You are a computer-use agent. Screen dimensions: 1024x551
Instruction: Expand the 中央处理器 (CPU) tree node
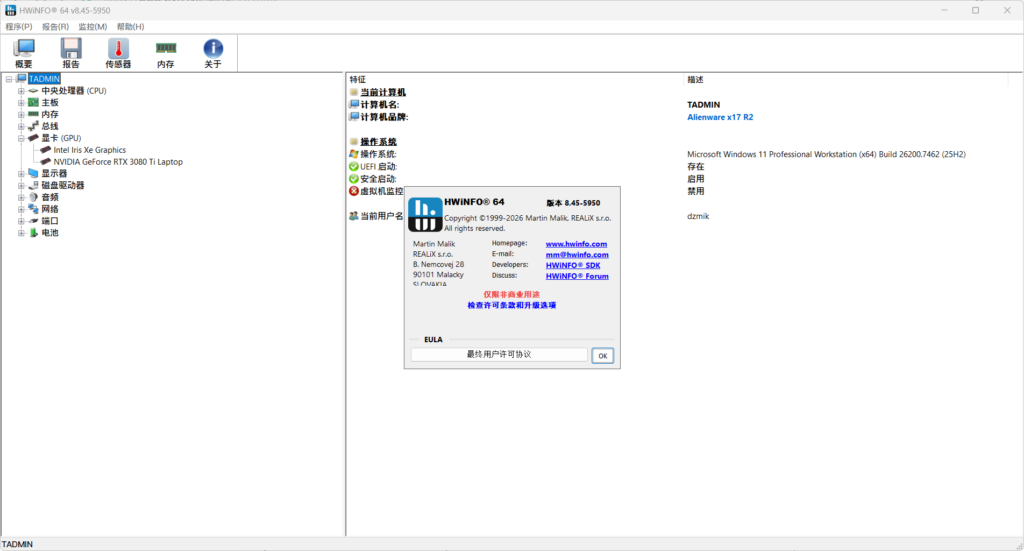tap(21, 91)
